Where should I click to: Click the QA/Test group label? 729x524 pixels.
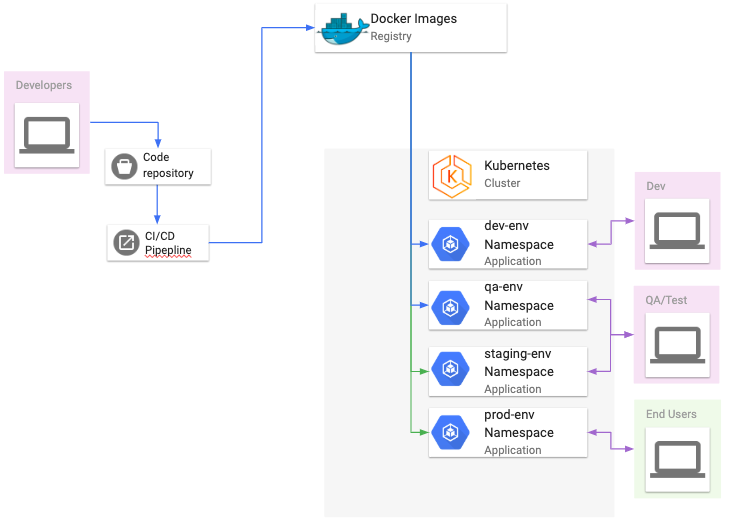point(666,300)
